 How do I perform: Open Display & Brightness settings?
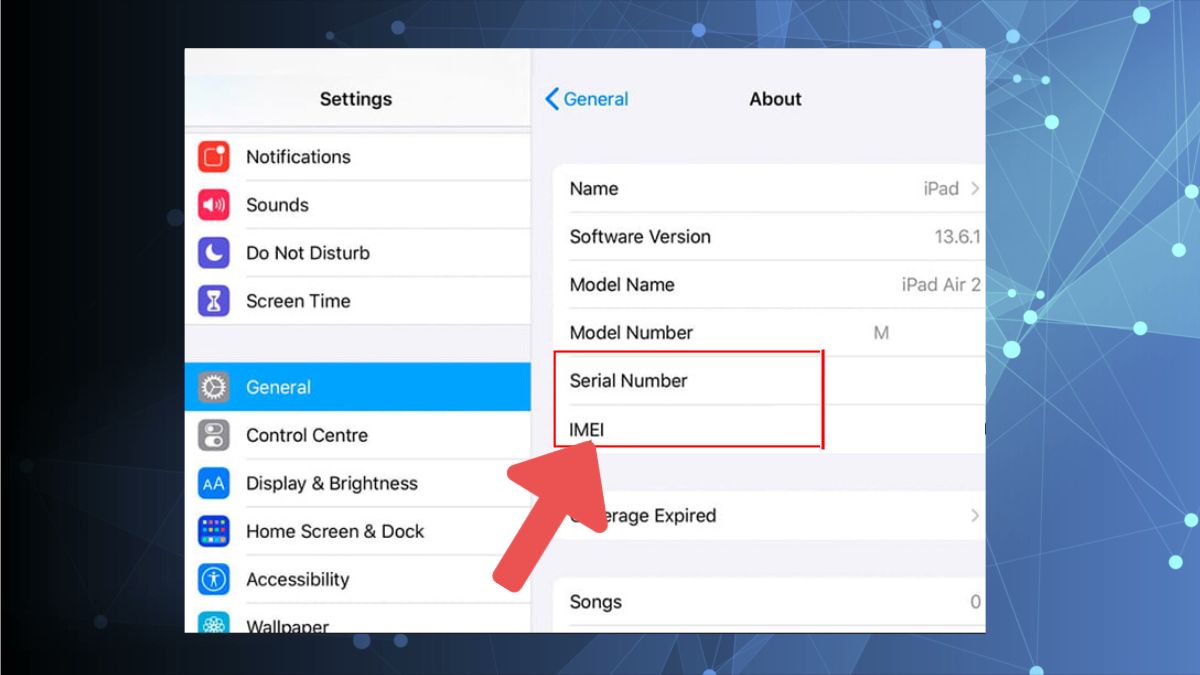coord(358,484)
